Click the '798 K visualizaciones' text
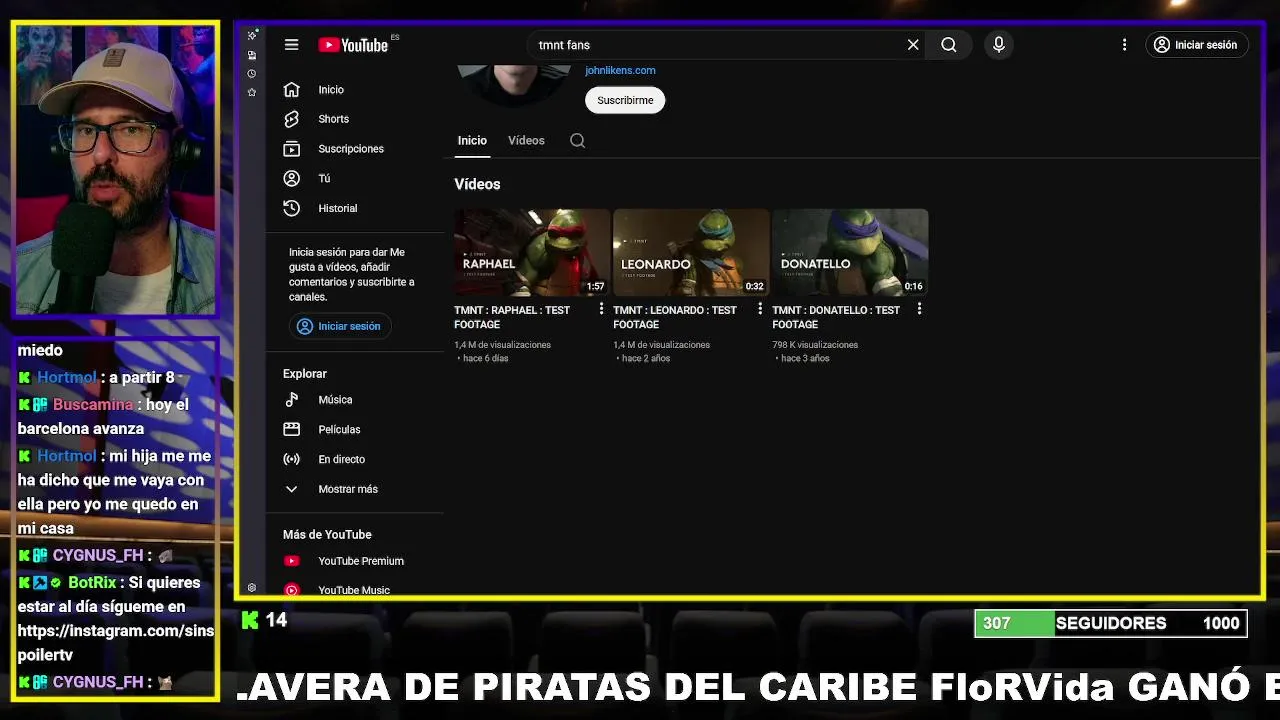This screenshot has height=720, width=1280. coord(815,345)
